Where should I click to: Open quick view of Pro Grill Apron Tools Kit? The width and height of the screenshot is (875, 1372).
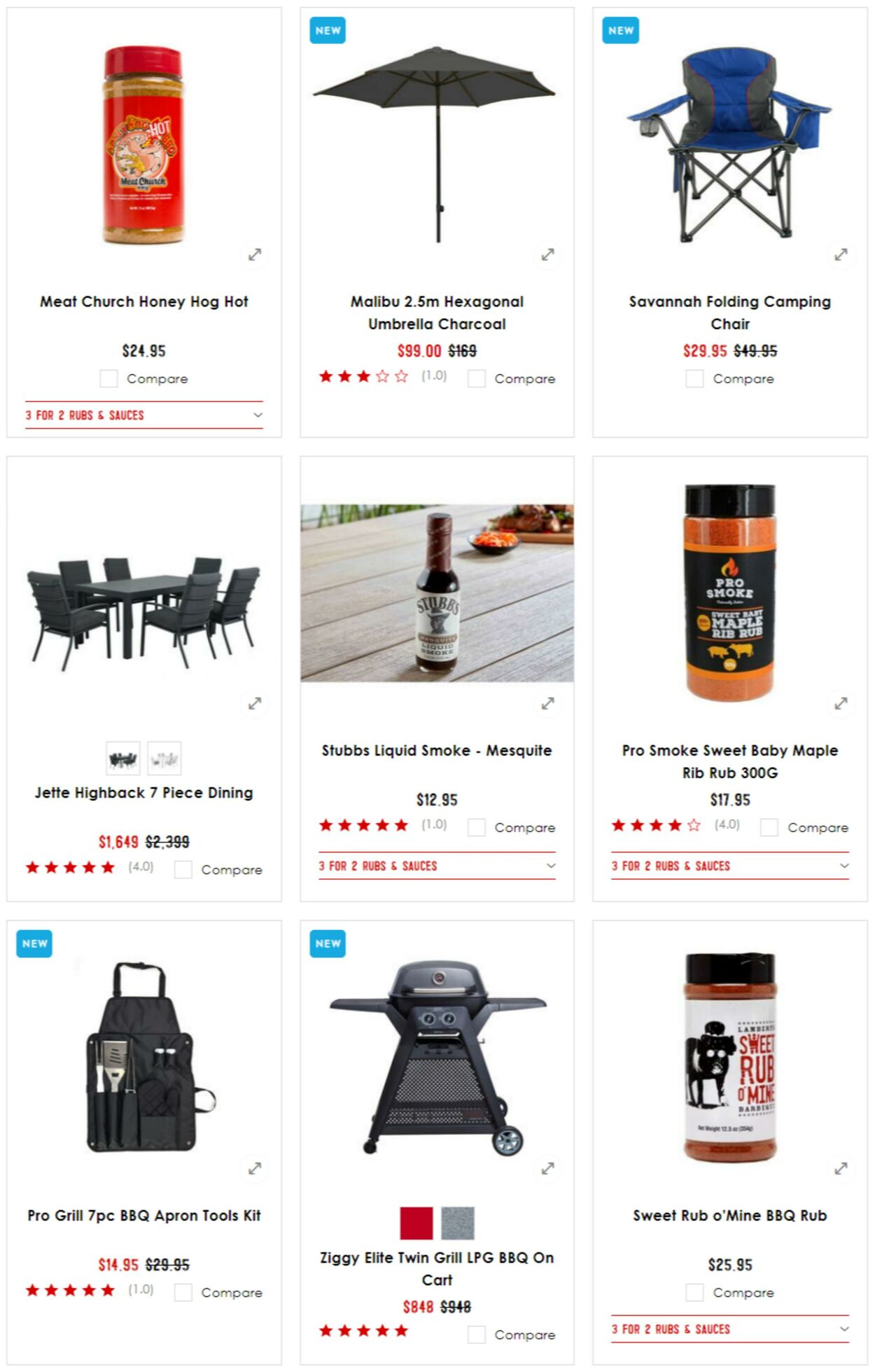(x=255, y=1168)
